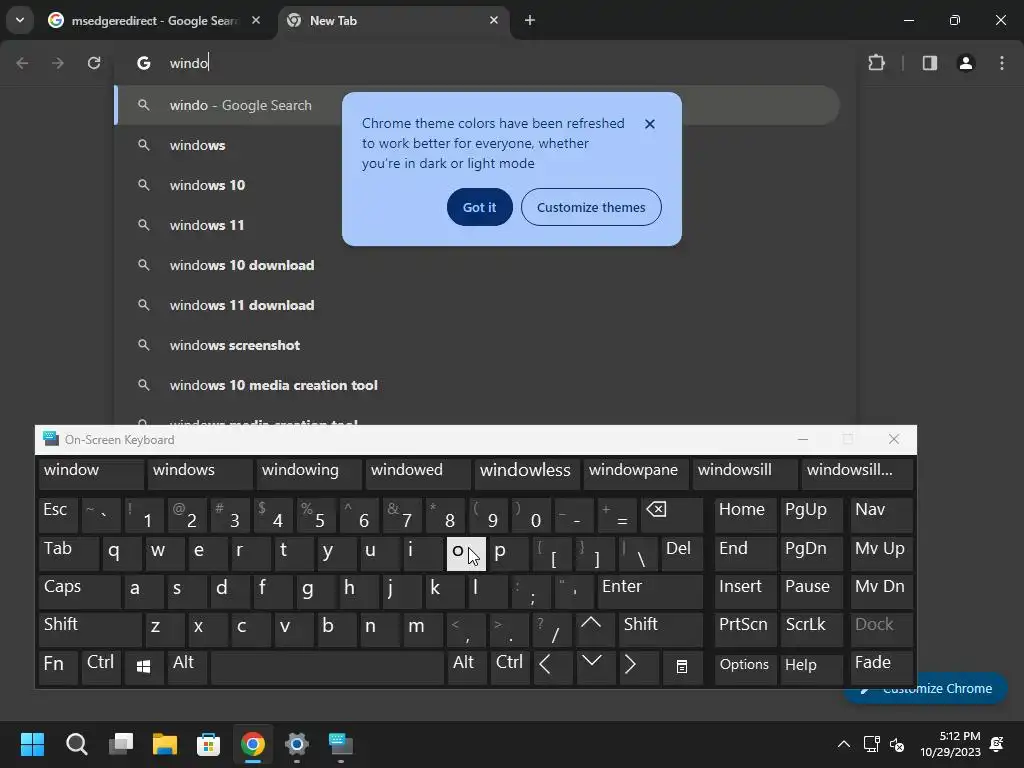Open the Chrome three-dot menu
This screenshot has height=768, width=1024.
coord(1002,63)
